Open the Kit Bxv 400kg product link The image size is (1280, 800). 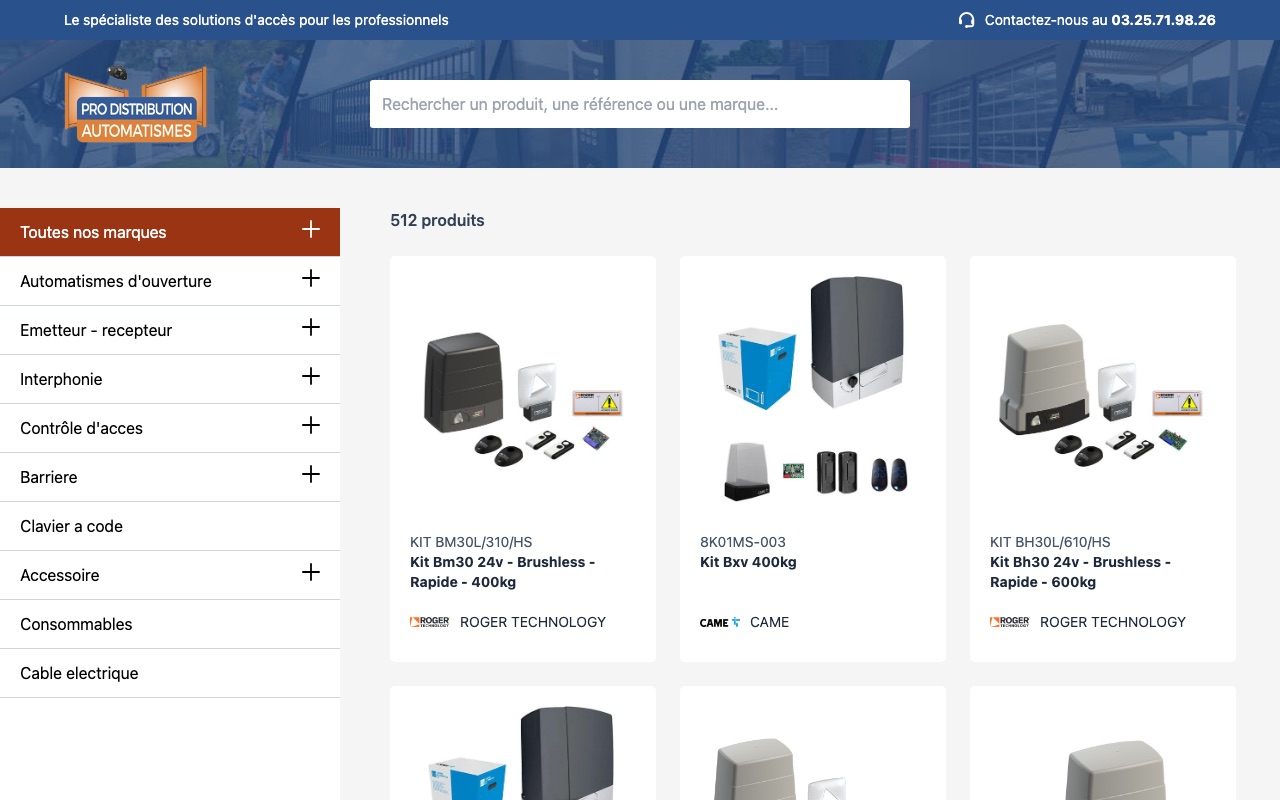tap(748, 562)
